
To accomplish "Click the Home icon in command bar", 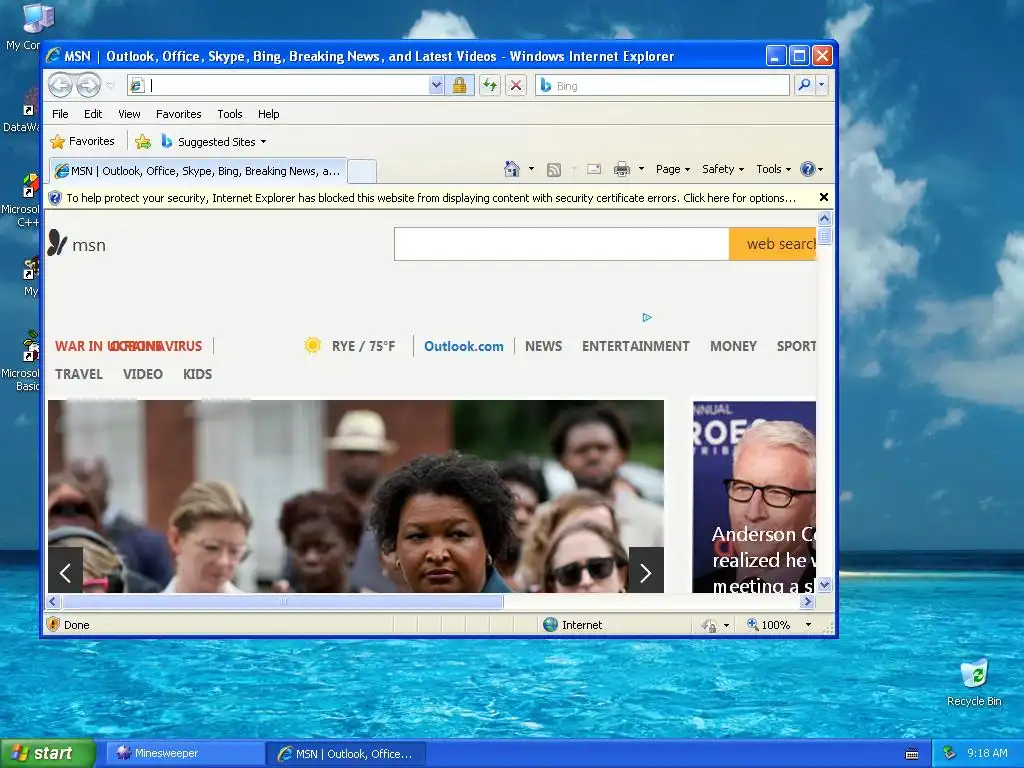I will click(512, 169).
